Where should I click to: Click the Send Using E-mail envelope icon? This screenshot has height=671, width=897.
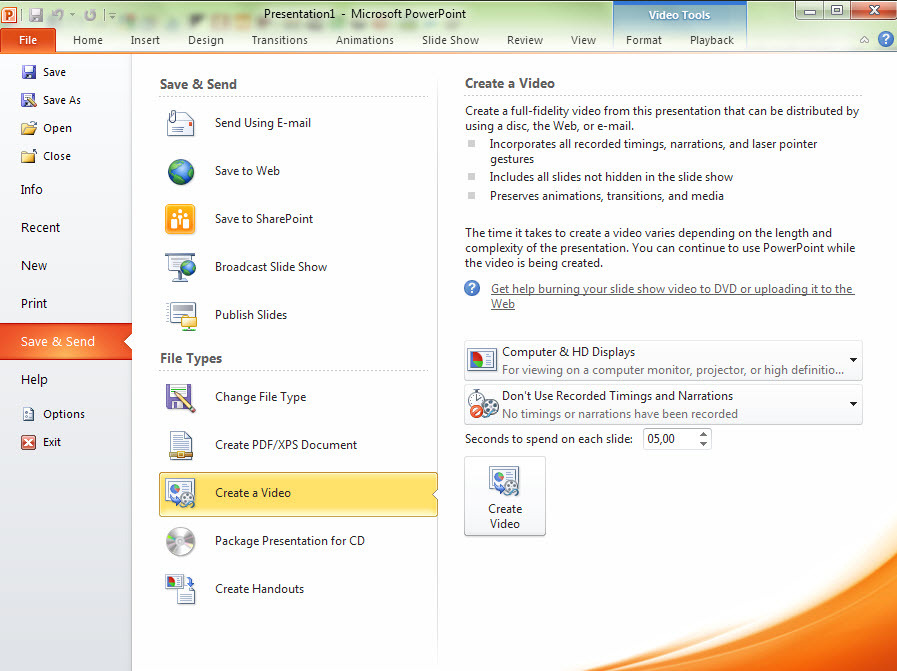[x=180, y=123]
